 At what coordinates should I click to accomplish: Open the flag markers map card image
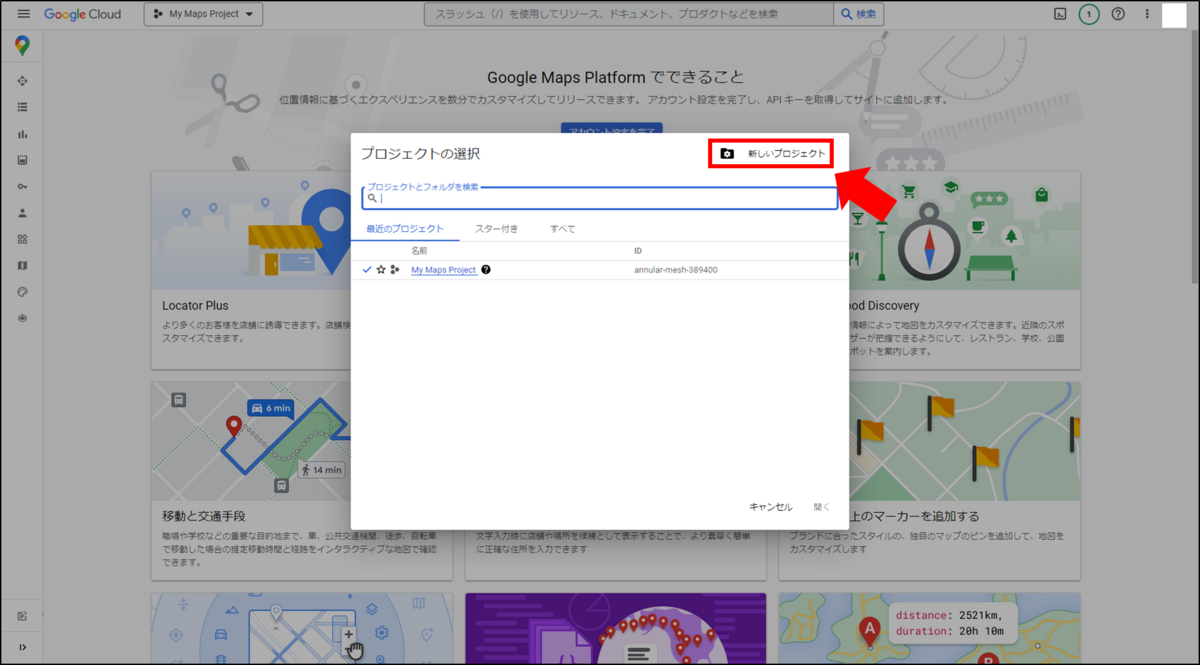tap(964, 441)
